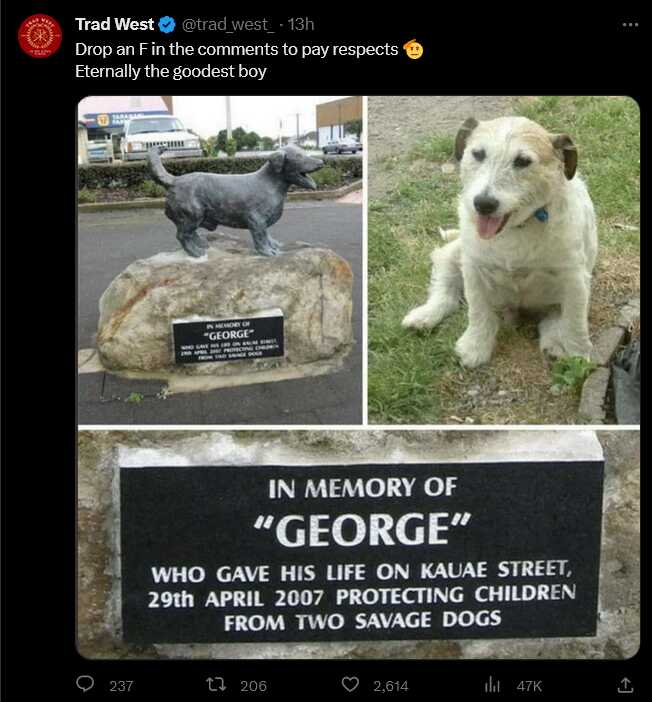652x702 pixels.
Task: Click the tweet text "Eternally the goodest boy"
Action: point(171,72)
